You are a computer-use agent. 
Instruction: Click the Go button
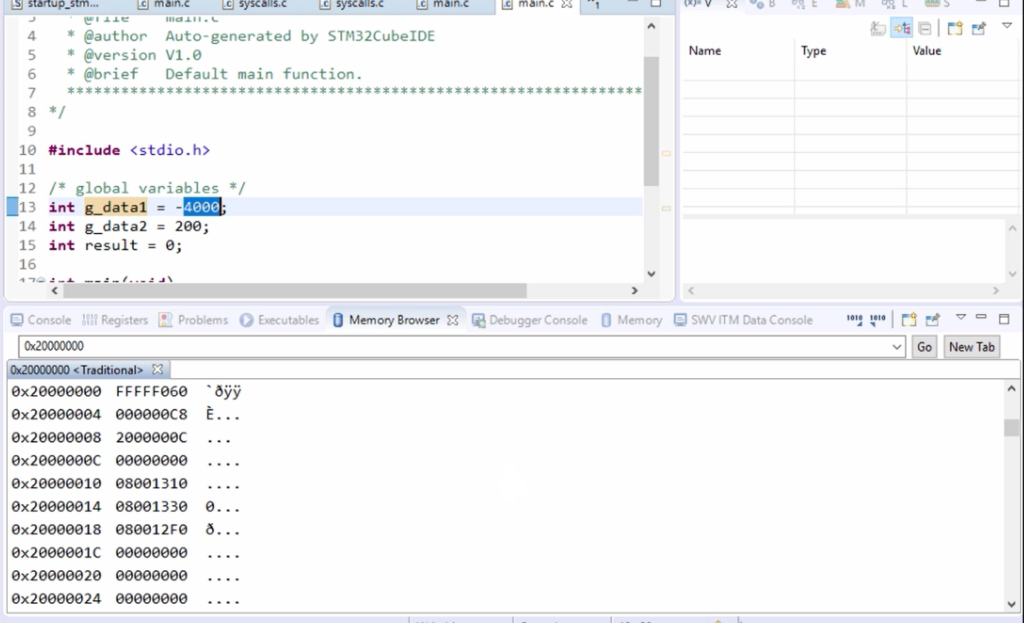click(924, 347)
